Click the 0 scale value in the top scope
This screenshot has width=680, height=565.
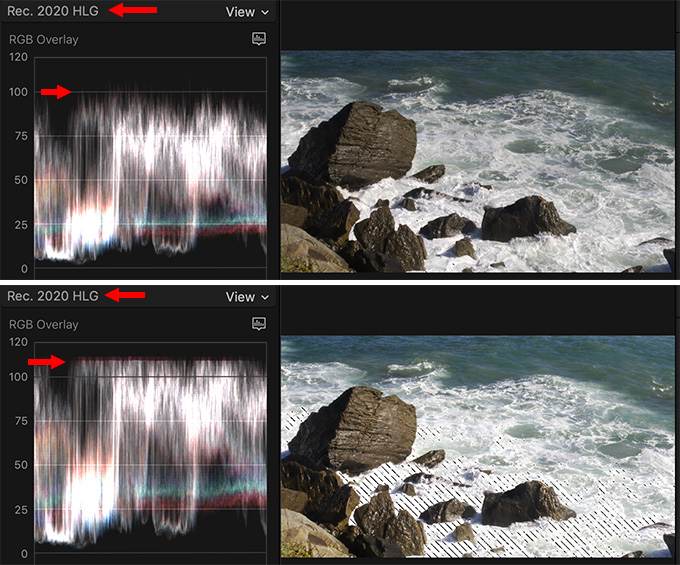(24, 269)
